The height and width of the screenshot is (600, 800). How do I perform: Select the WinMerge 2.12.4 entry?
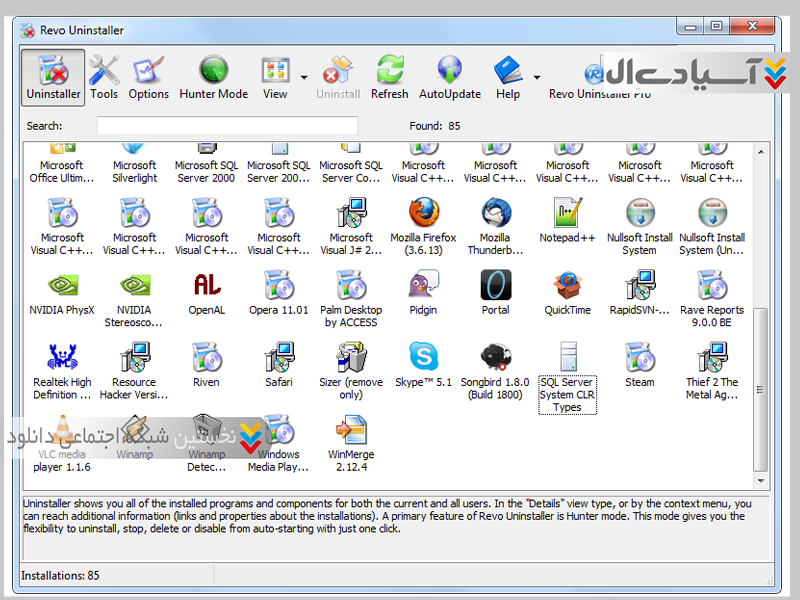tap(351, 442)
